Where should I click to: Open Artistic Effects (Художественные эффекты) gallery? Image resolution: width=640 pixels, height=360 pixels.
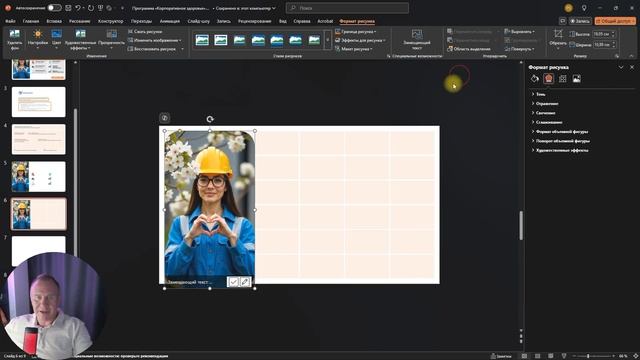(80, 40)
